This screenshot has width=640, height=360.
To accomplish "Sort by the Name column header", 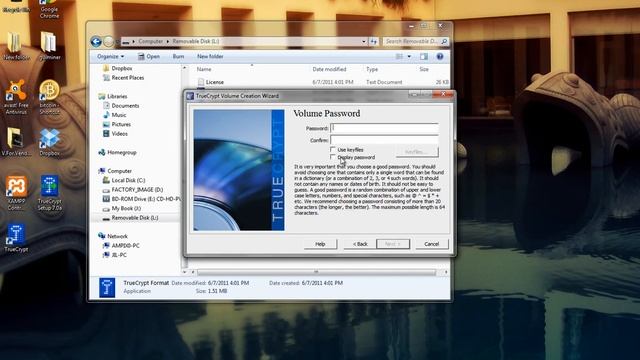I will (x=204, y=69).
